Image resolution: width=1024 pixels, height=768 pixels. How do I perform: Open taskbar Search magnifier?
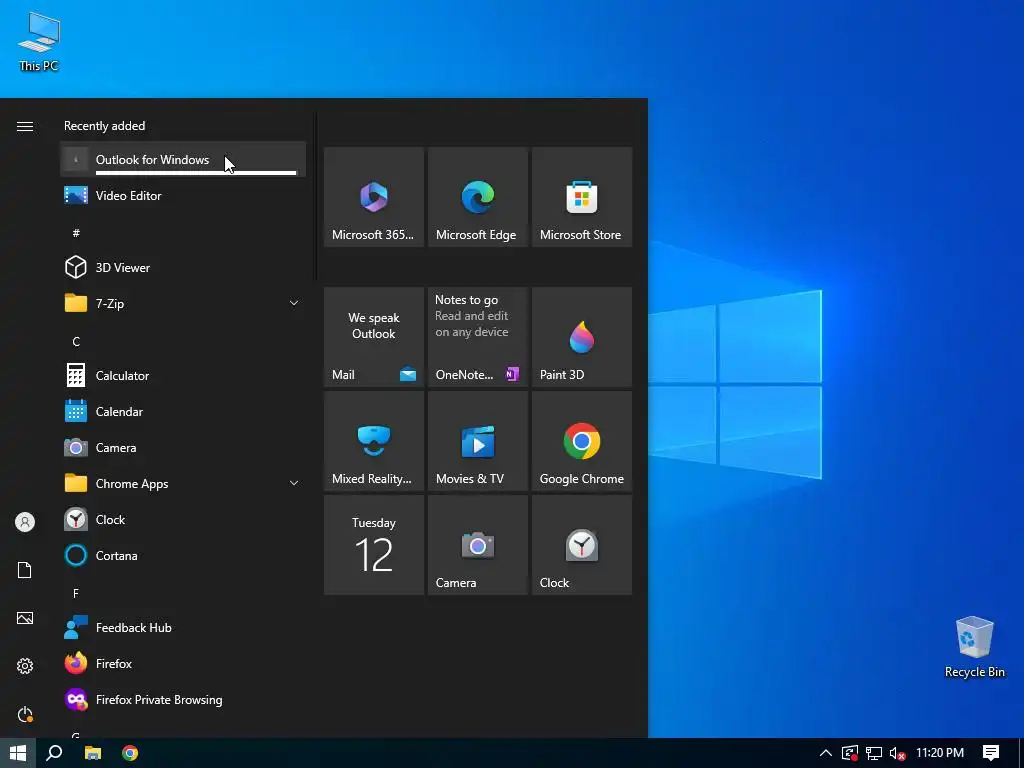(55, 753)
